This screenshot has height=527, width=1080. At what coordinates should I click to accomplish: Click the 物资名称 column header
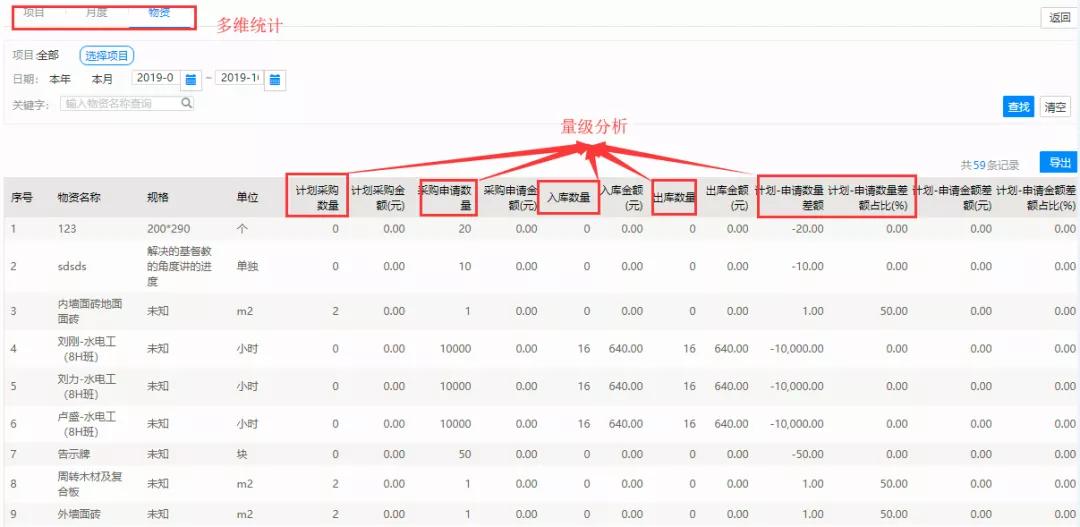pyautogui.click(x=79, y=198)
